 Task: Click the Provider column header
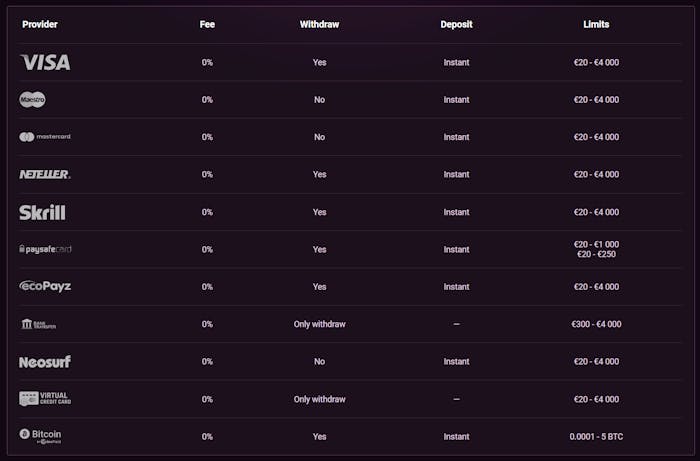(x=40, y=24)
